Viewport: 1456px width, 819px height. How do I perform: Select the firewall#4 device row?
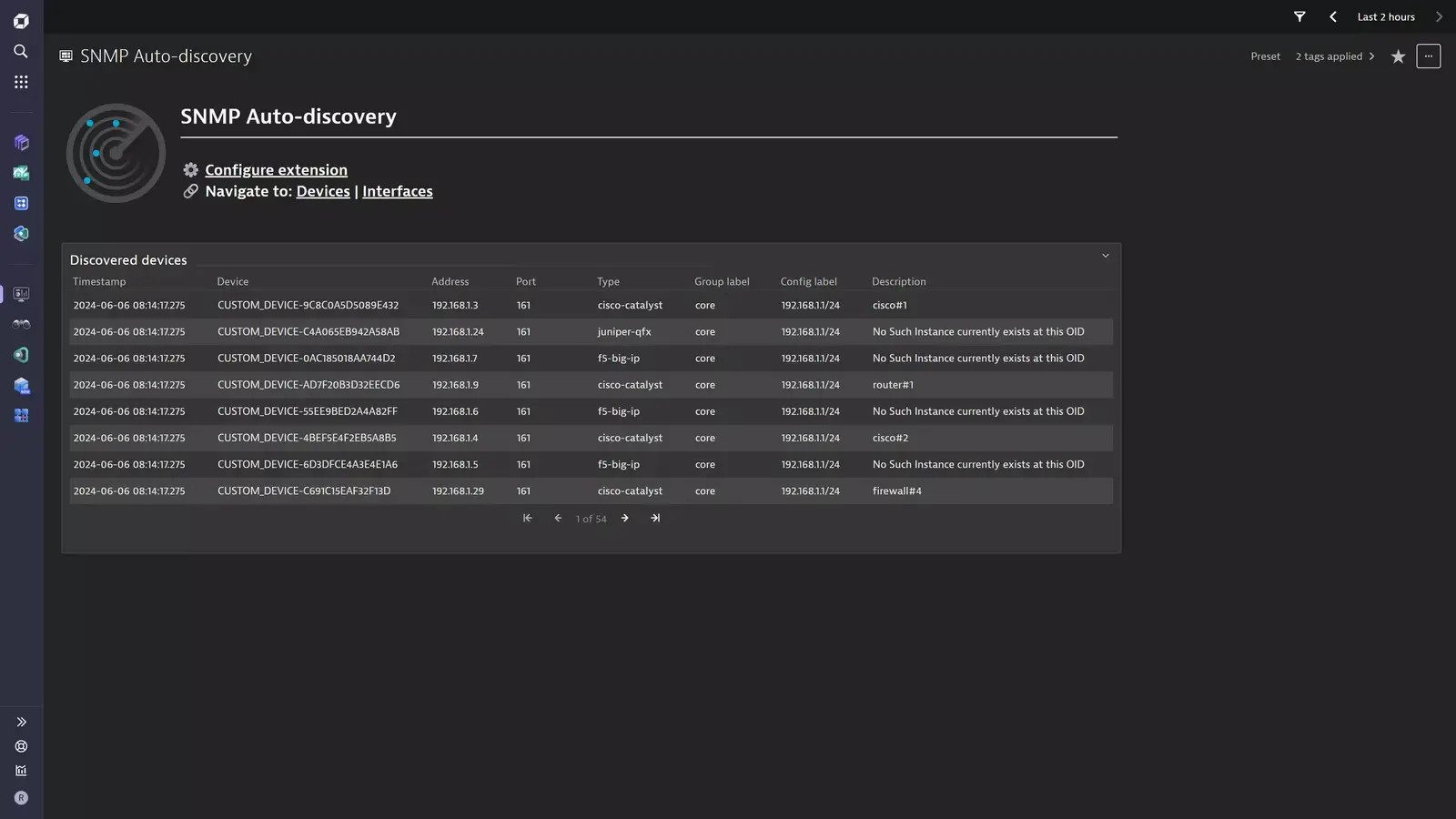591,490
